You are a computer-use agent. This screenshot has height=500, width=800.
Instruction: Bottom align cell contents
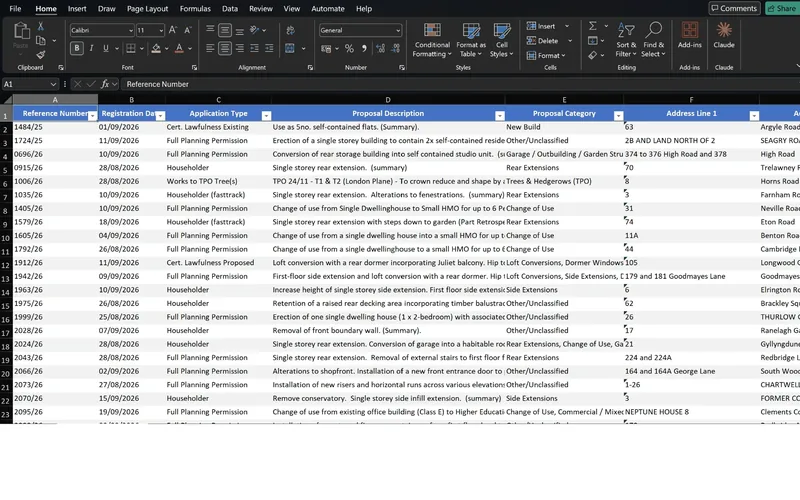pos(239,30)
